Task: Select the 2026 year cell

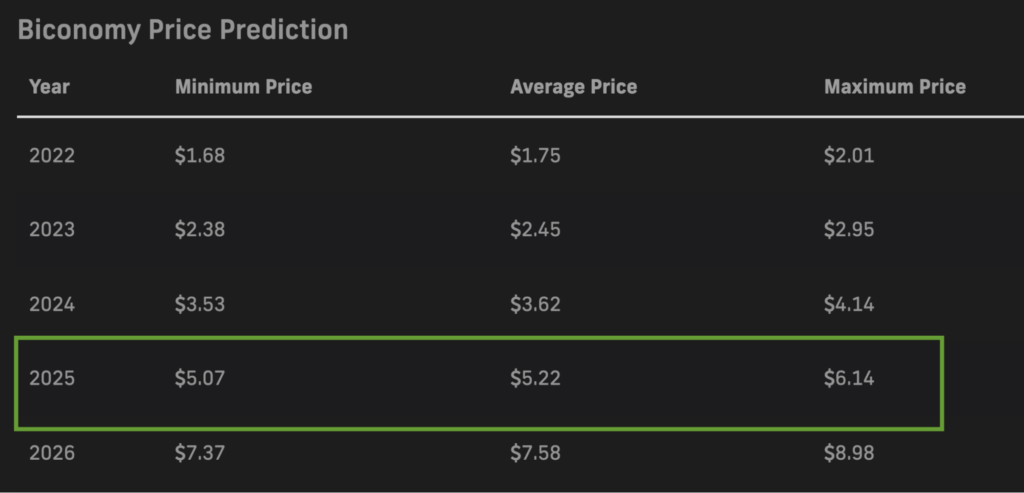Action: (52, 453)
